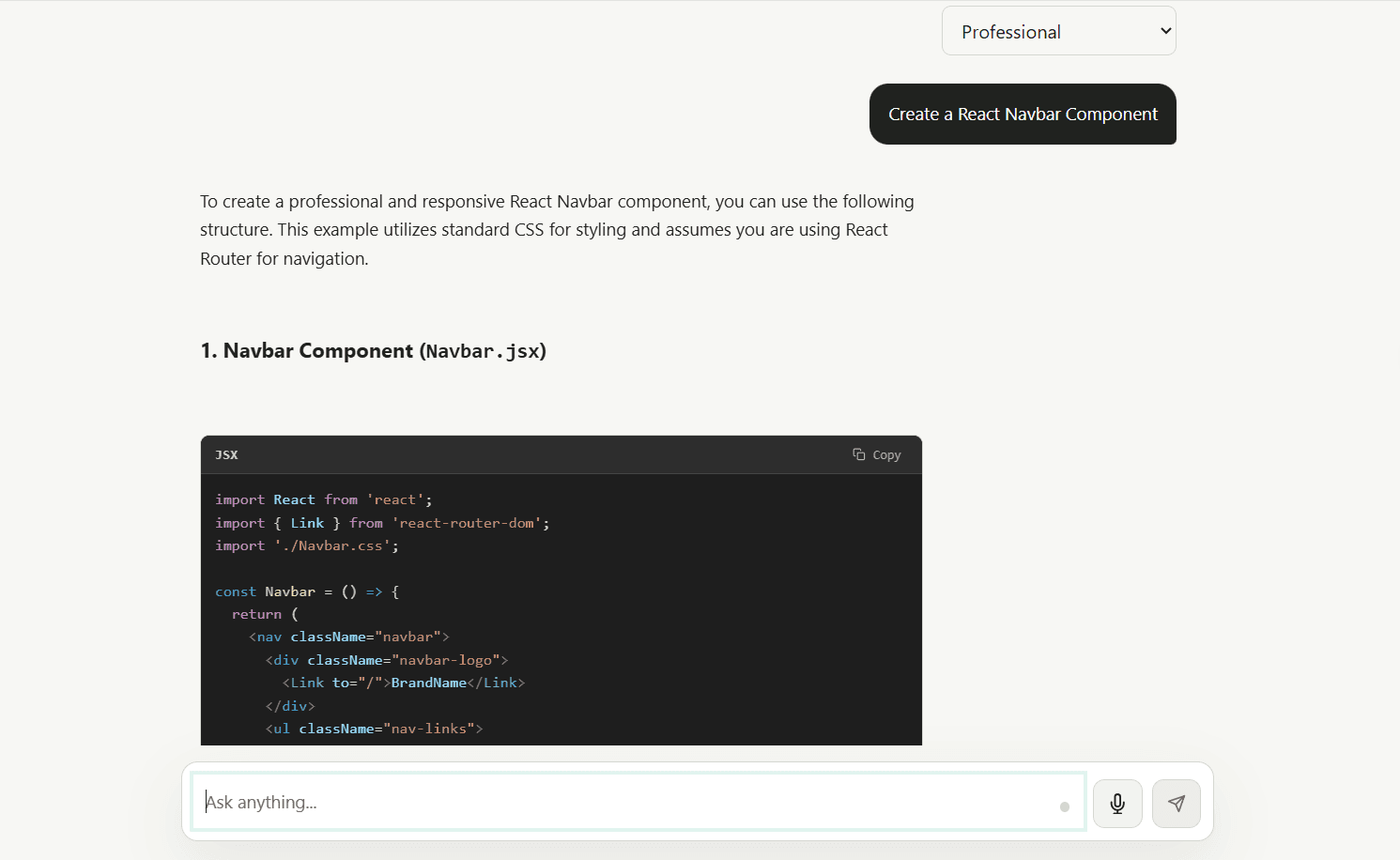Focus the 'Ask anything...' input field
The width and height of the screenshot is (1400, 860).
(638, 802)
